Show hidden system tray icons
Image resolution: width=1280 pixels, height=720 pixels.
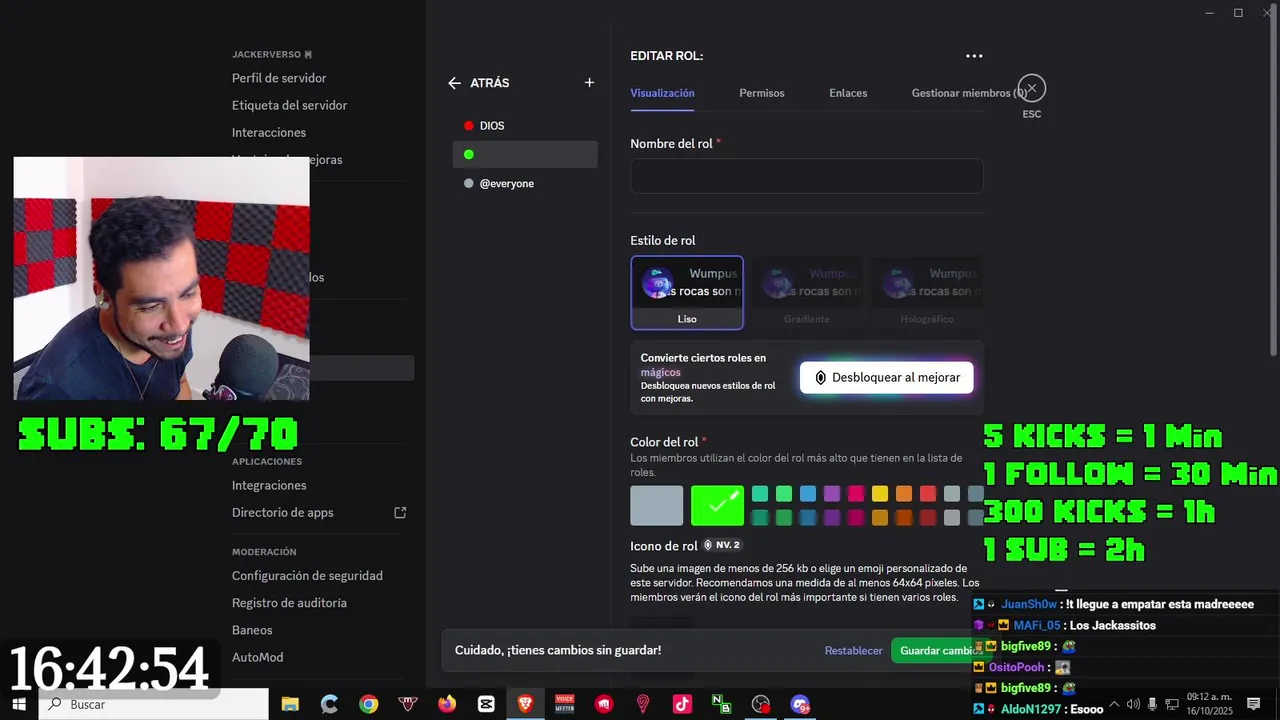pyautogui.click(x=1114, y=704)
